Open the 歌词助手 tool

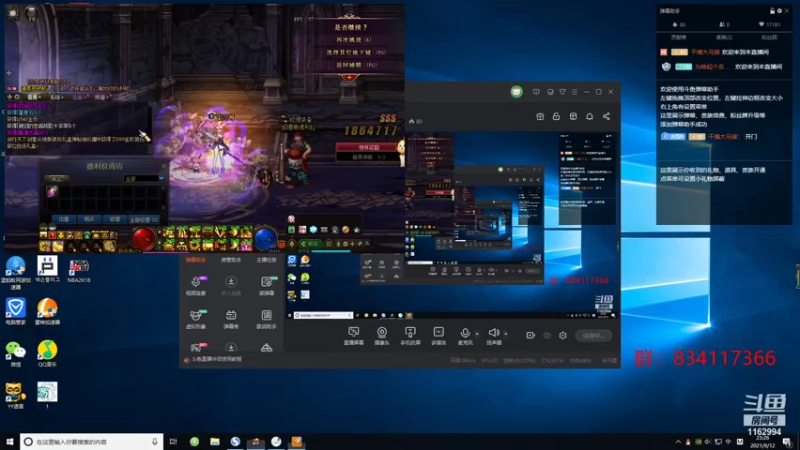pyautogui.click(x=266, y=319)
